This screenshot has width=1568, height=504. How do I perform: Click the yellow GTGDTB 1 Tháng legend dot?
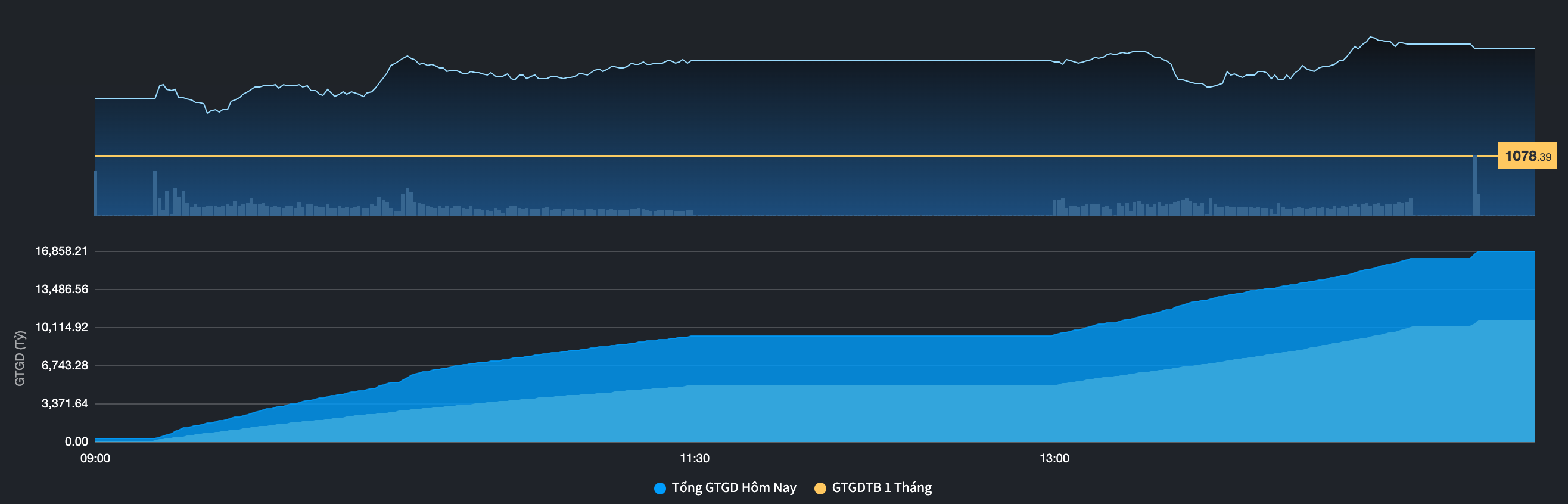(820, 488)
